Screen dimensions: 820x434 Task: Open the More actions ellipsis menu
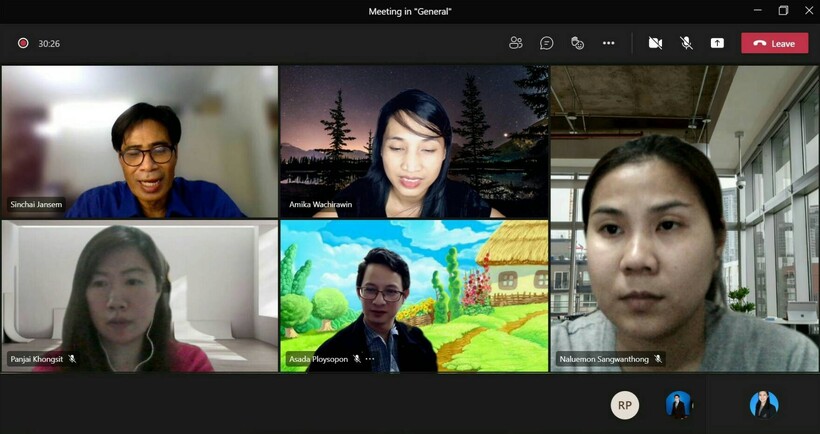[x=608, y=43]
